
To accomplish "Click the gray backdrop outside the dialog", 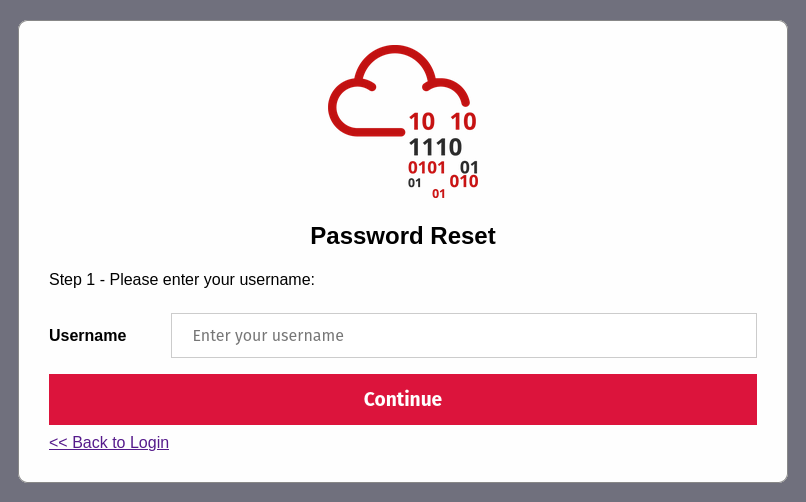I will pyautogui.click(x=8, y=250).
